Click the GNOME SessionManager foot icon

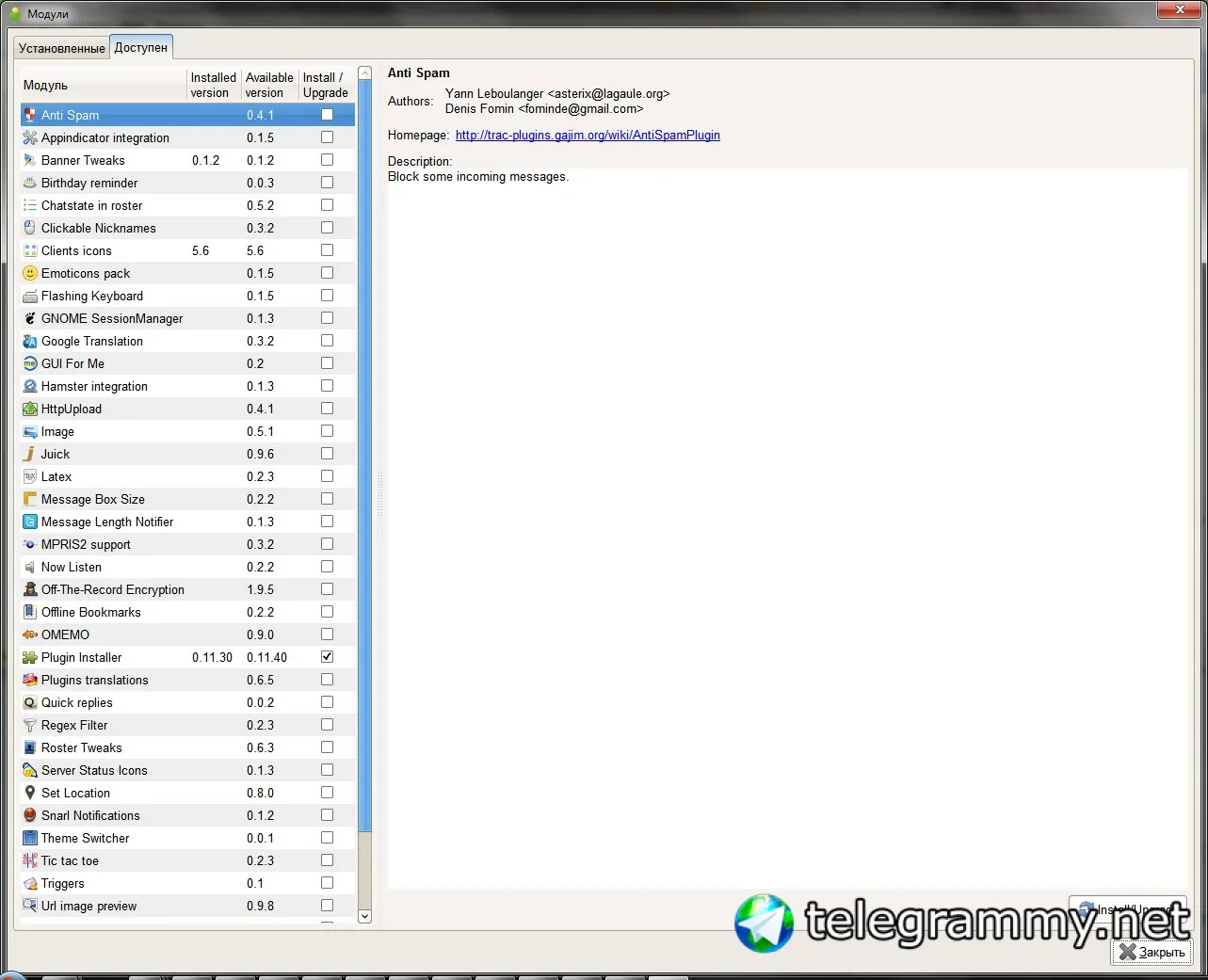click(30, 318)
